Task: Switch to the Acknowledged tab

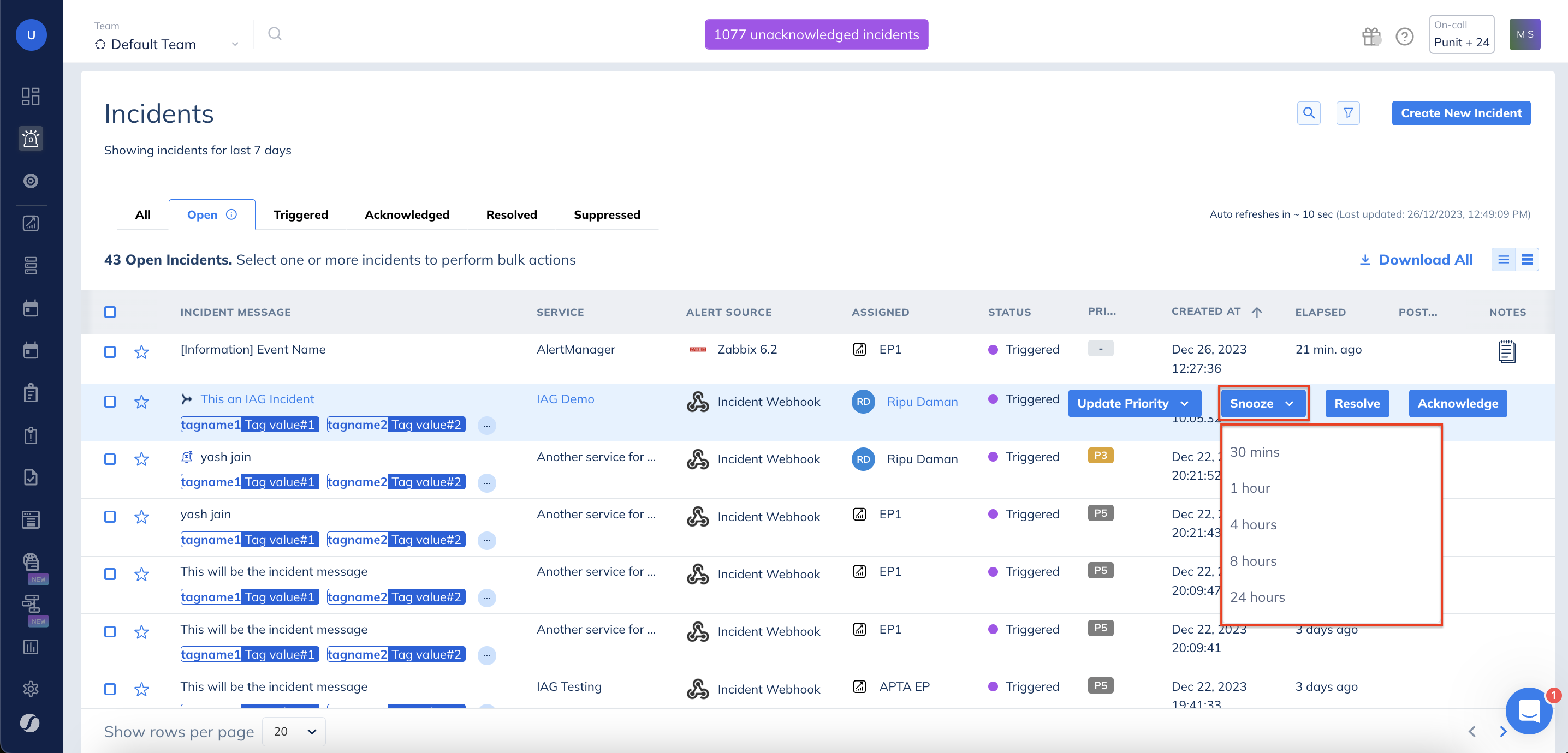Action: point(407,214)
